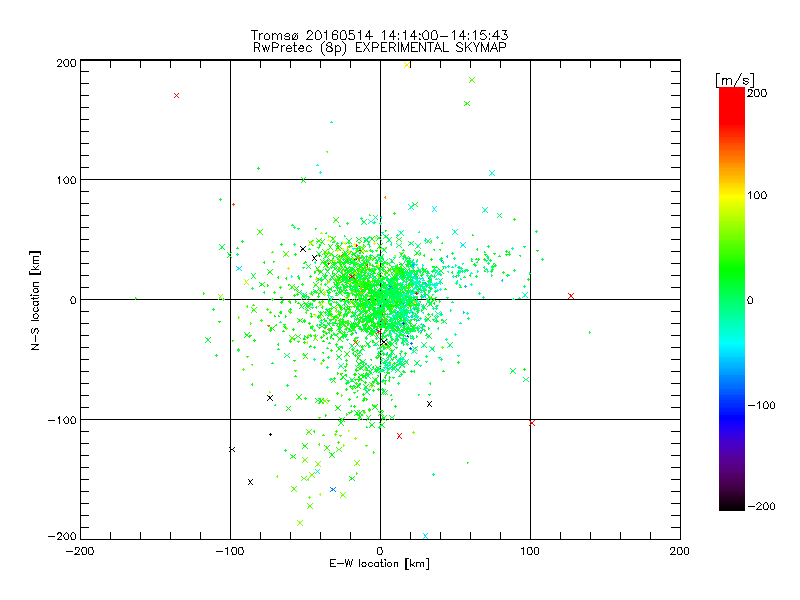
Task: Click the E-W axis tick label "100"
Action: pos(530,551)
